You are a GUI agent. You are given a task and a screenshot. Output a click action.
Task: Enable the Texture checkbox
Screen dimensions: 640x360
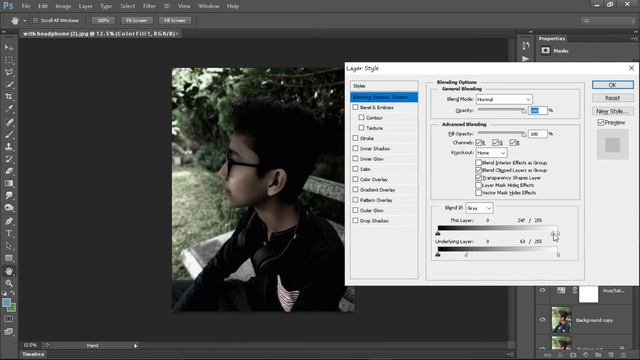click(361, 128)
